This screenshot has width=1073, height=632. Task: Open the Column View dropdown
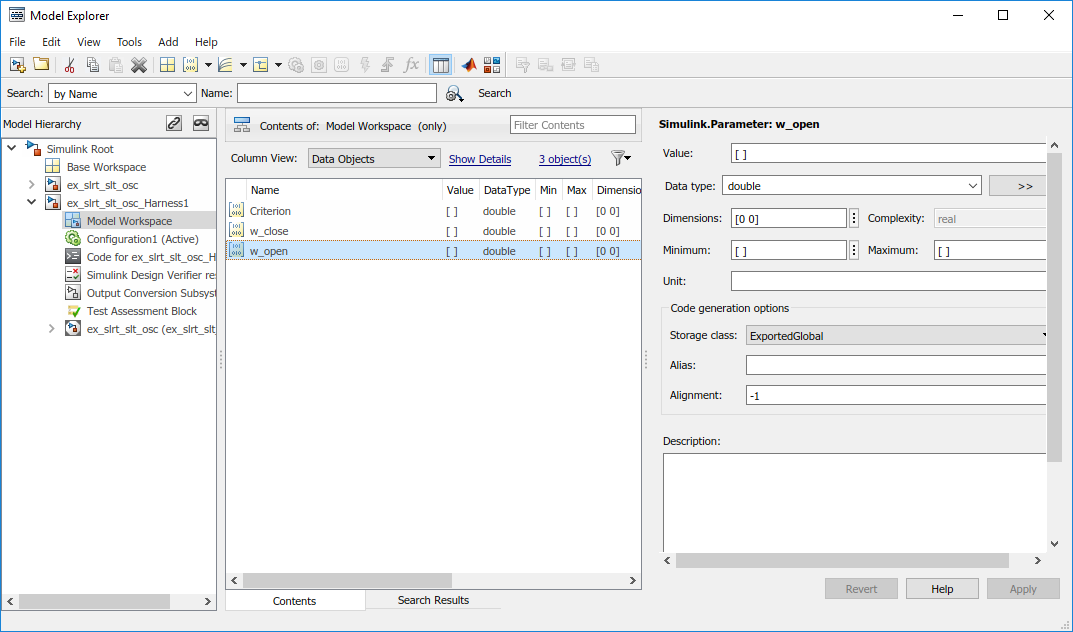click(373, 158)
